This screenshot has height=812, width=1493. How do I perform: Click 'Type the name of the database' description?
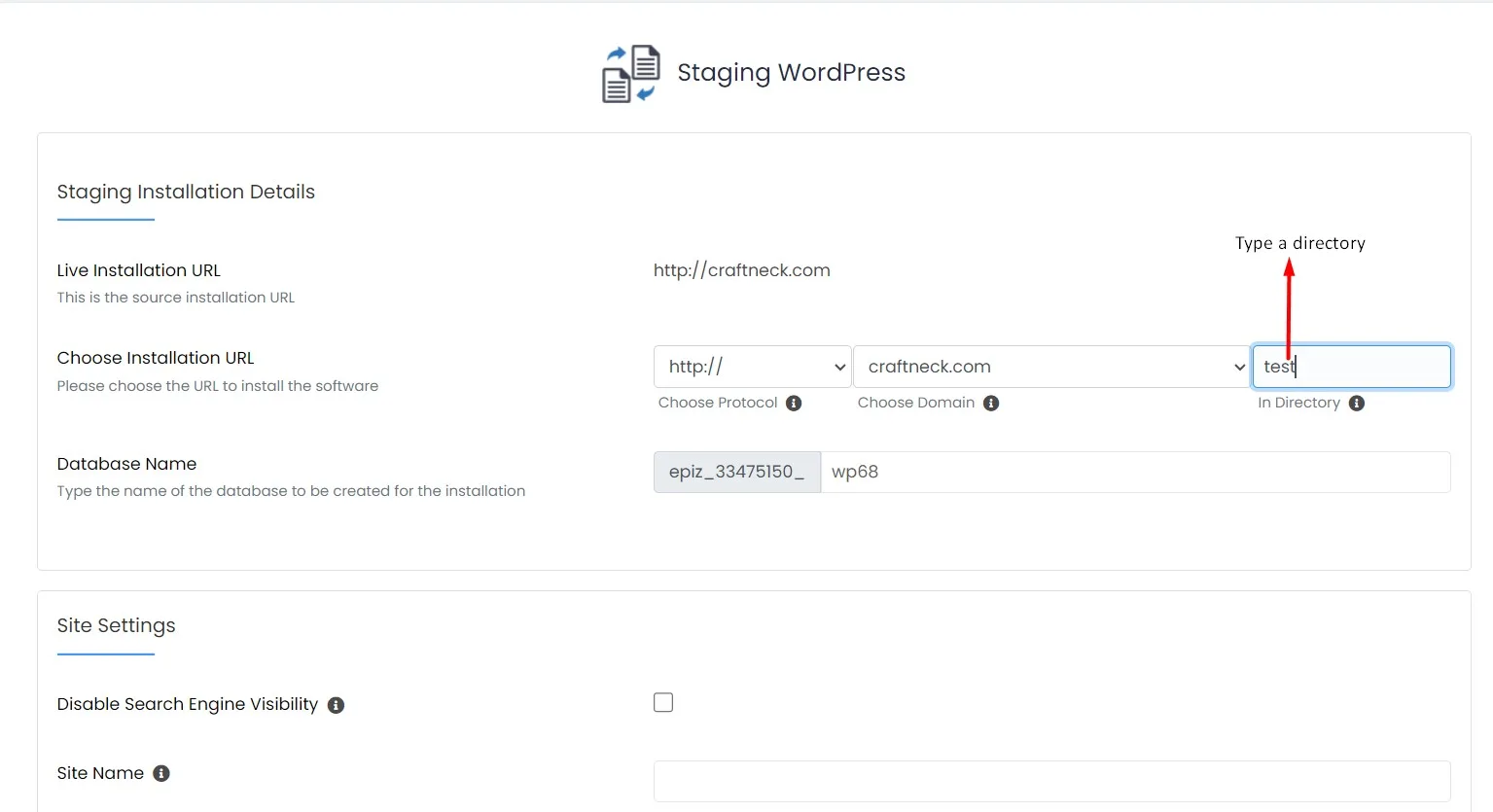[291, 491]
